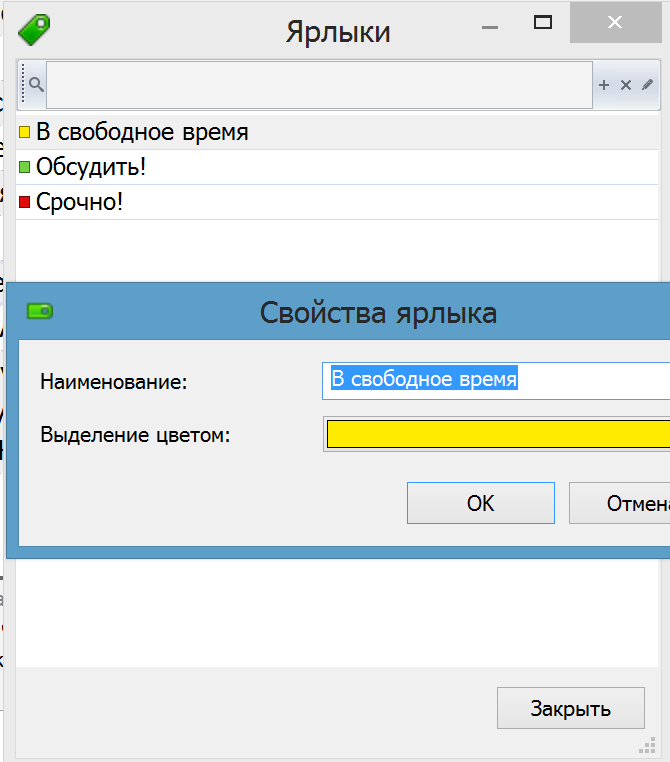Click the delete label X icon
Viewport: 670px width, 762px height.
(x=626, y=85)
